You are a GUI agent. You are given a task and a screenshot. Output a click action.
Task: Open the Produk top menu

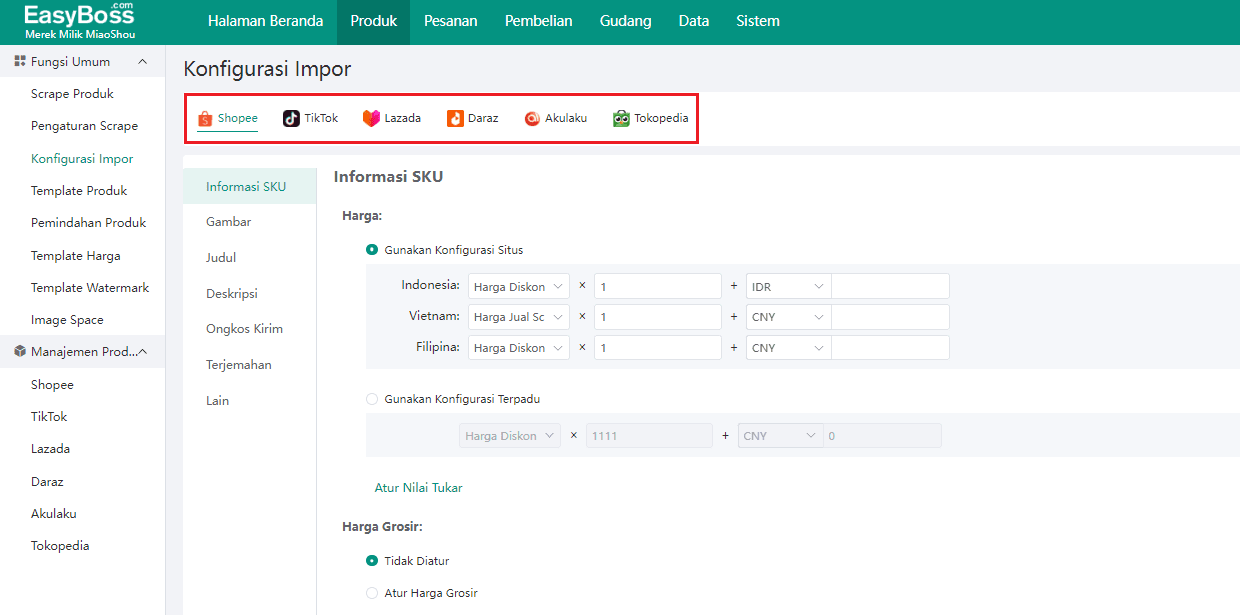click(x=374, y=21)
